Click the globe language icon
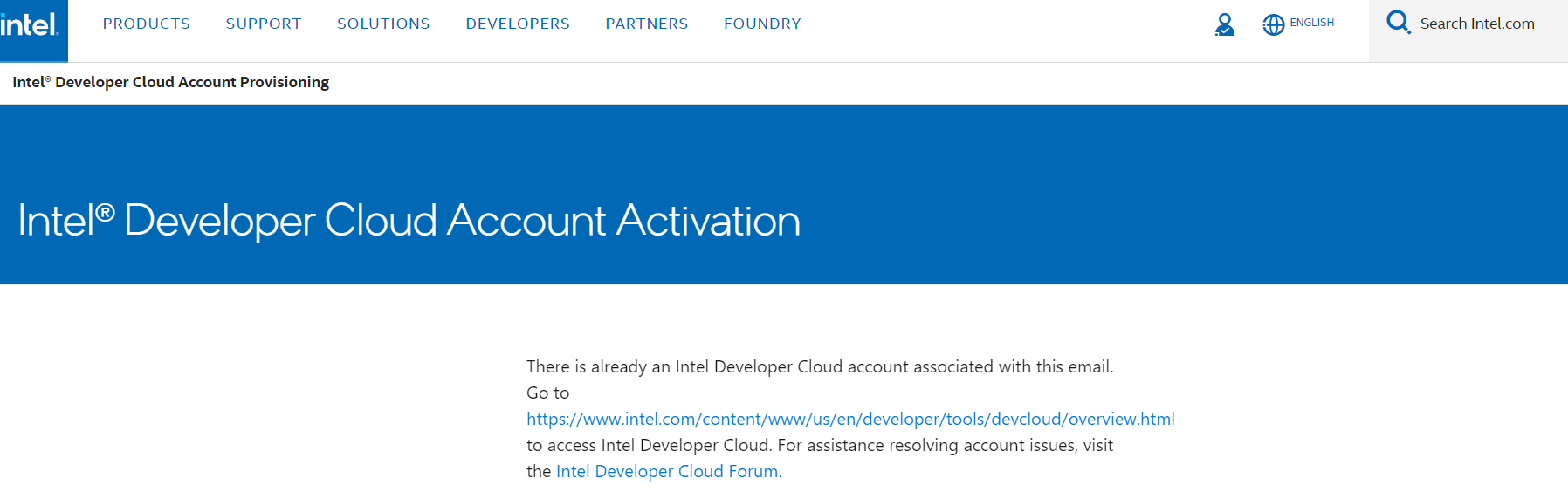The height and width of the screenshot is (492, 1568). tap(1273, 24)
